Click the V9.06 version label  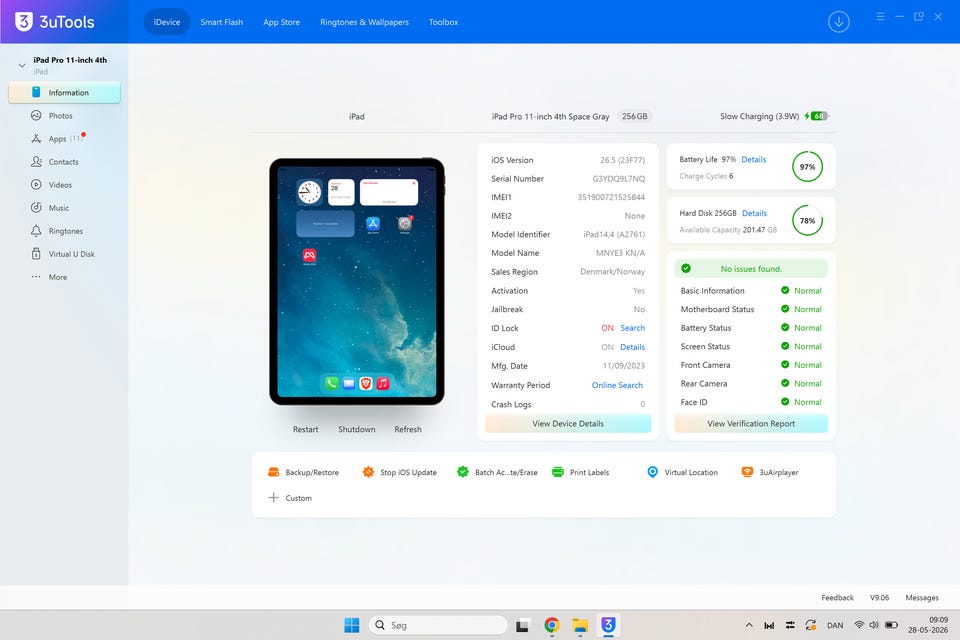(879, 598)
